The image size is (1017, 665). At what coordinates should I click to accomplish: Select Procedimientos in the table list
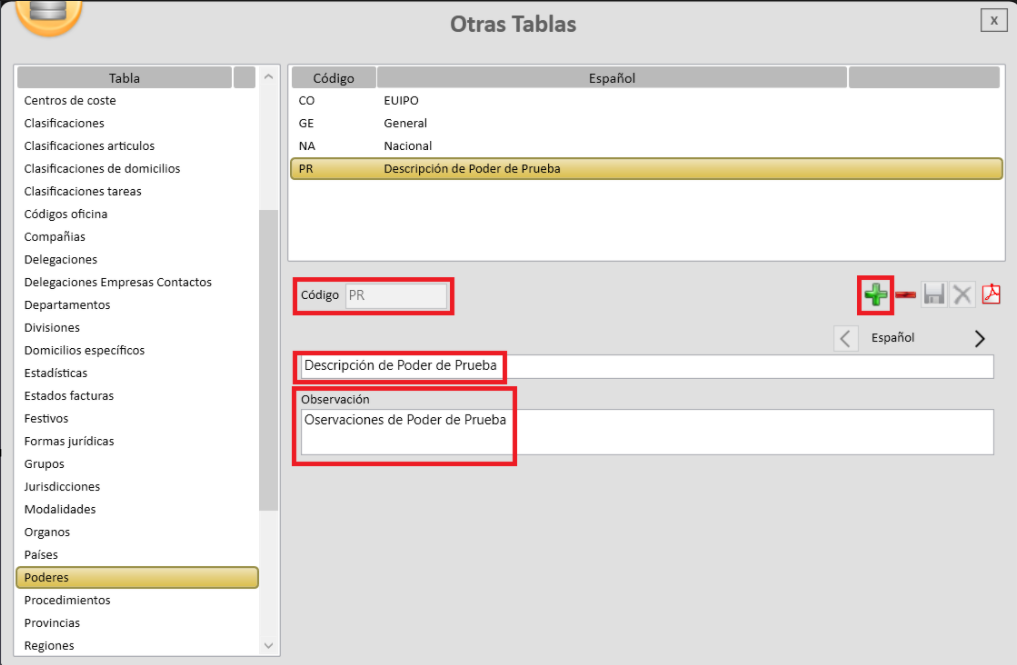pos(67,600)
